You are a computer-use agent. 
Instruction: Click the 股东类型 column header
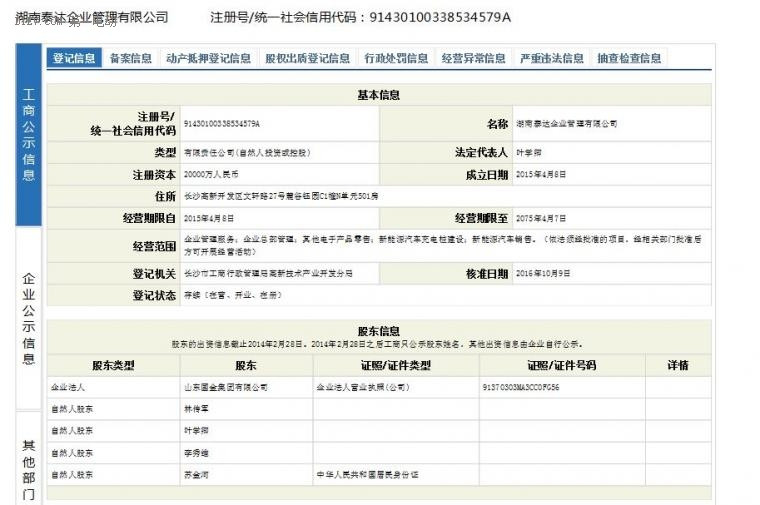113,365
